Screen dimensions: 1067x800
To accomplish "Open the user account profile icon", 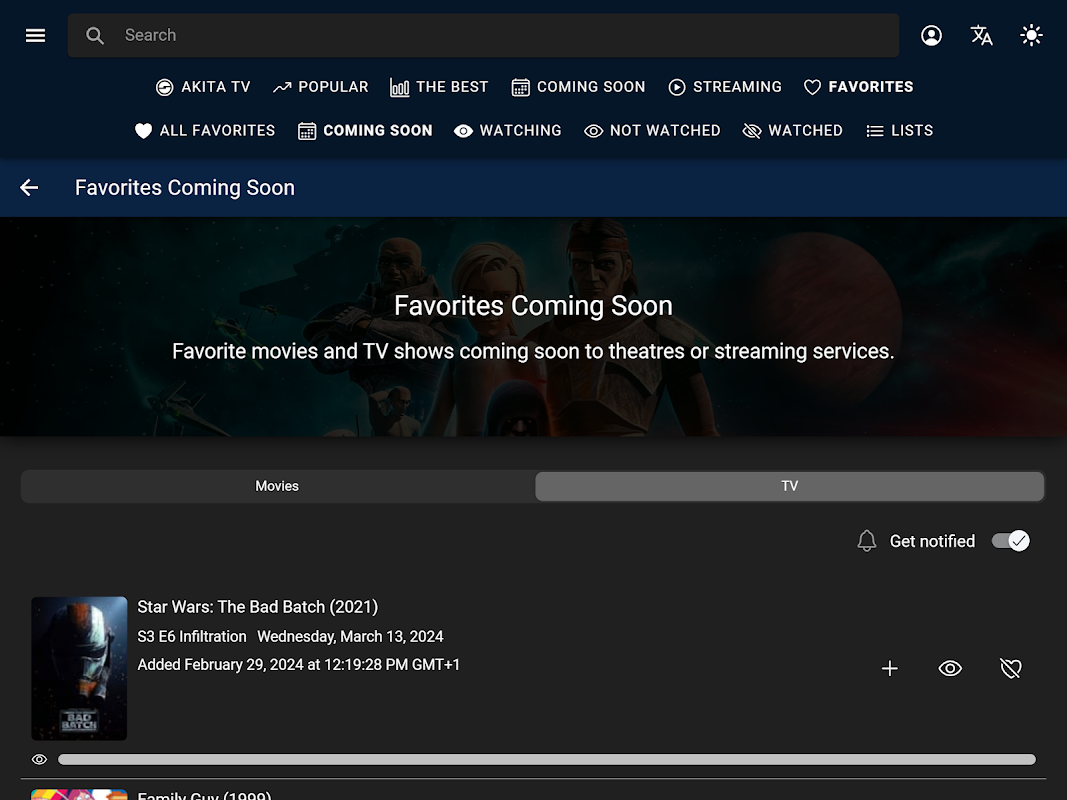I will (931, 35).
